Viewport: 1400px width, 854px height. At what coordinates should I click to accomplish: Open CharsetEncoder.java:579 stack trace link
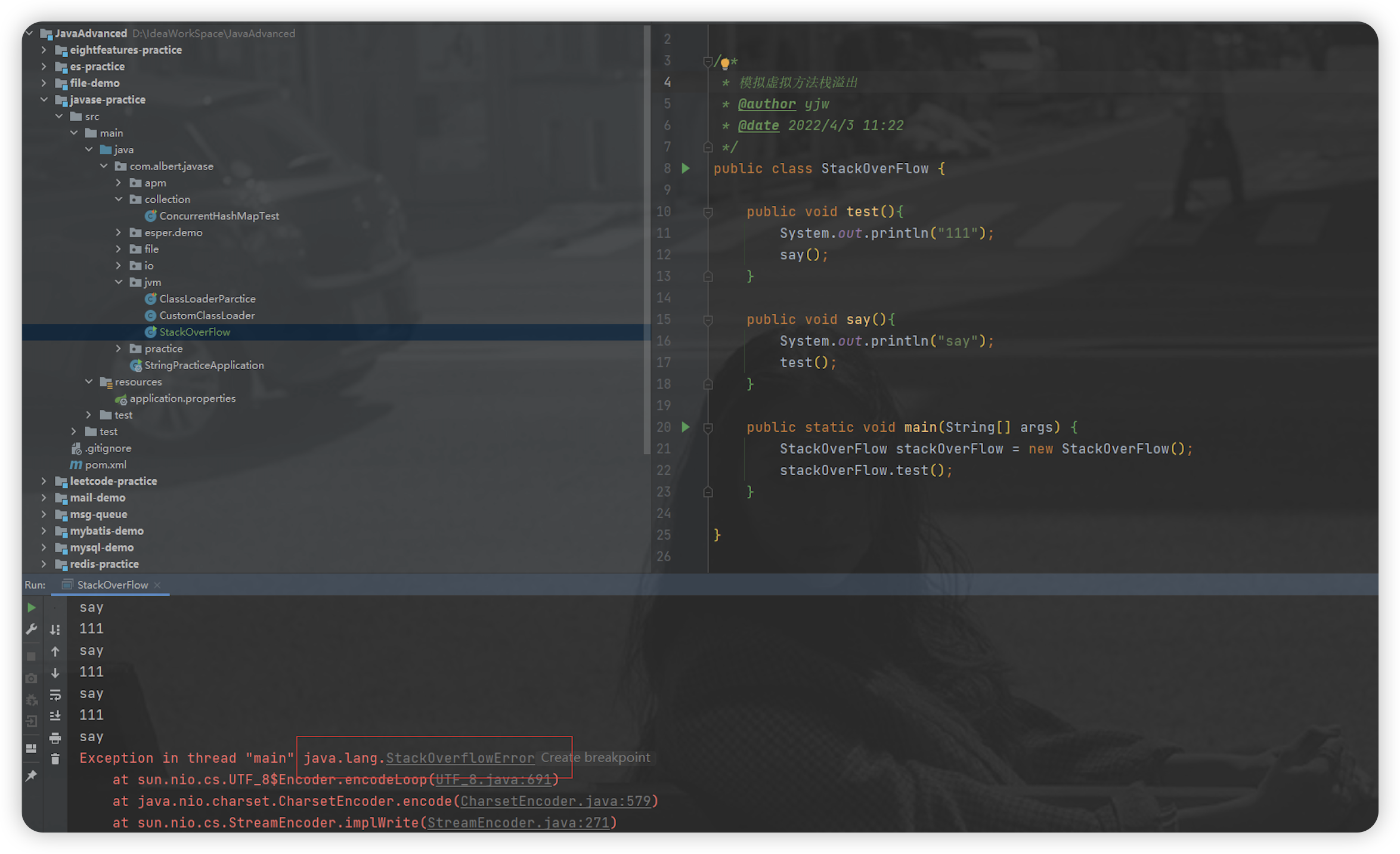coord(555,801)
